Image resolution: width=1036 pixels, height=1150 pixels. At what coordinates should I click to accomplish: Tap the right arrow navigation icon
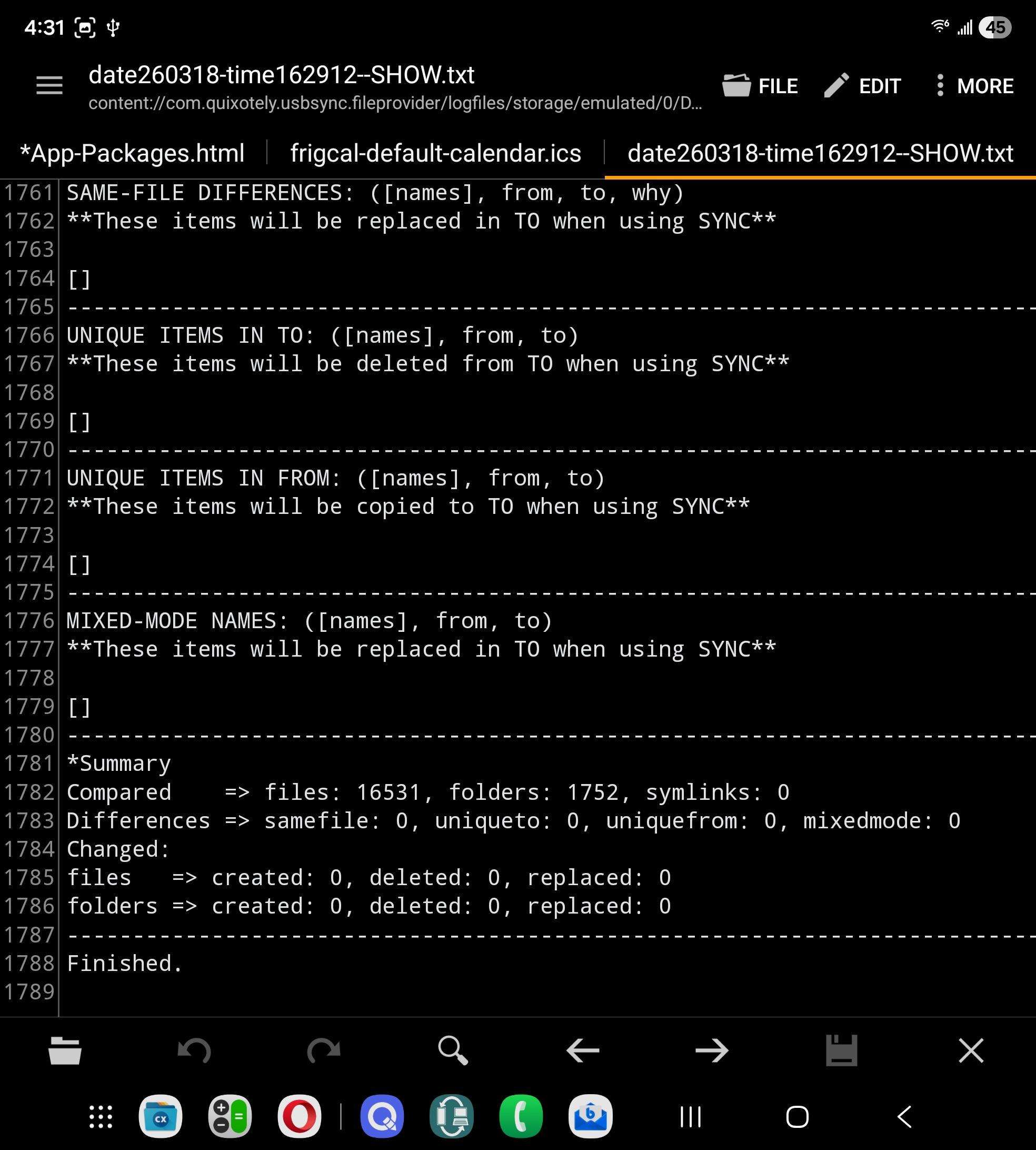(x=712, y=1050)
